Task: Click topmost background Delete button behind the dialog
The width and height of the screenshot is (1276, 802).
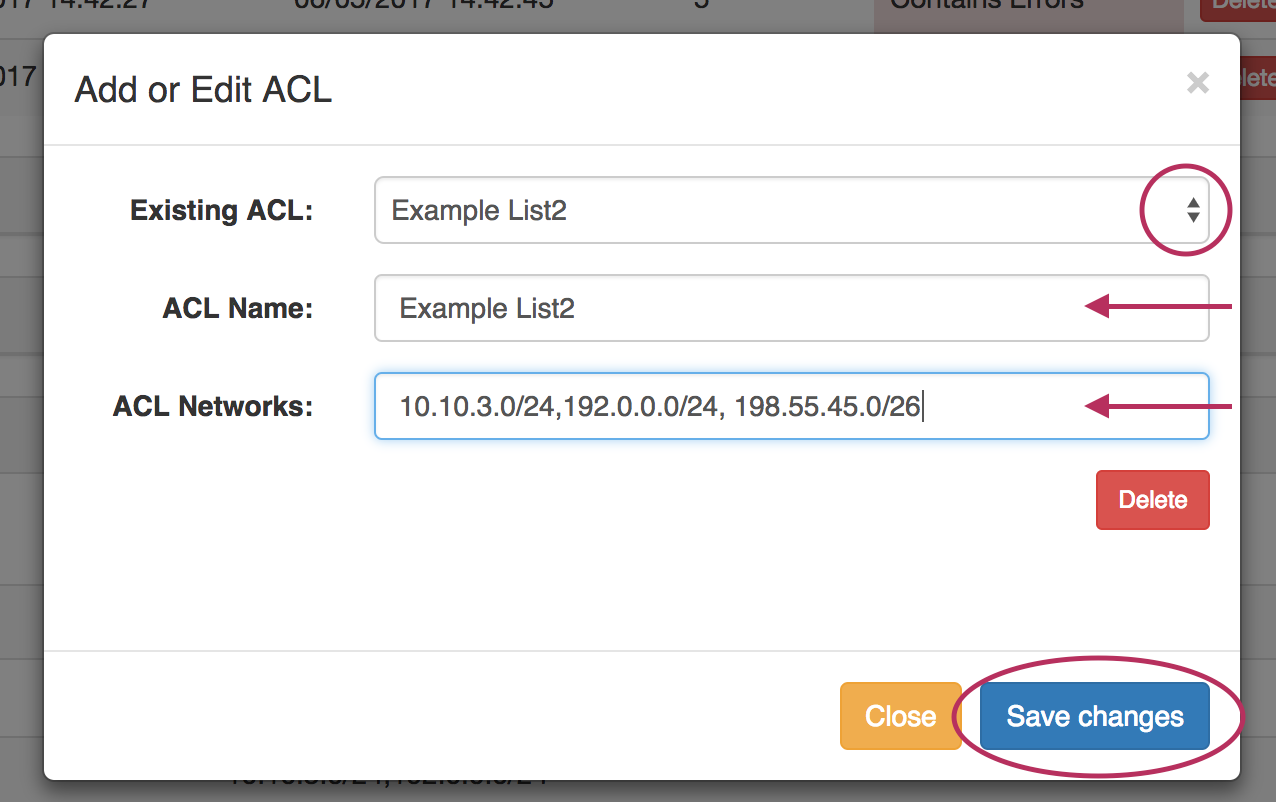Action: [x=1237, y=8]
